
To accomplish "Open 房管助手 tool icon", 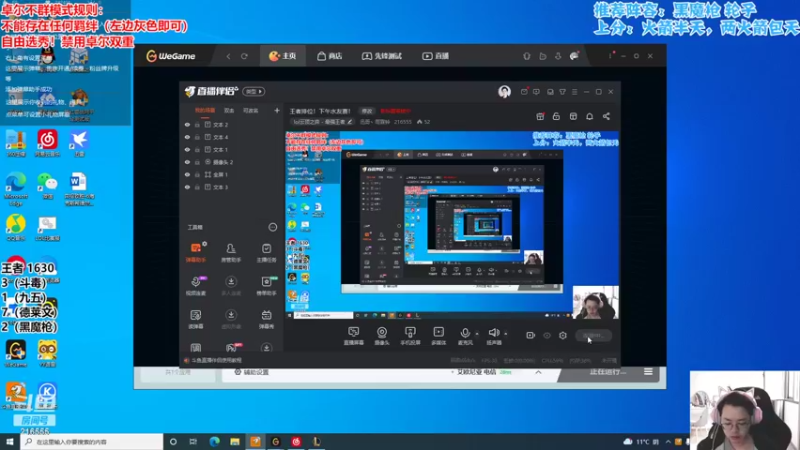I will point(231,252).
